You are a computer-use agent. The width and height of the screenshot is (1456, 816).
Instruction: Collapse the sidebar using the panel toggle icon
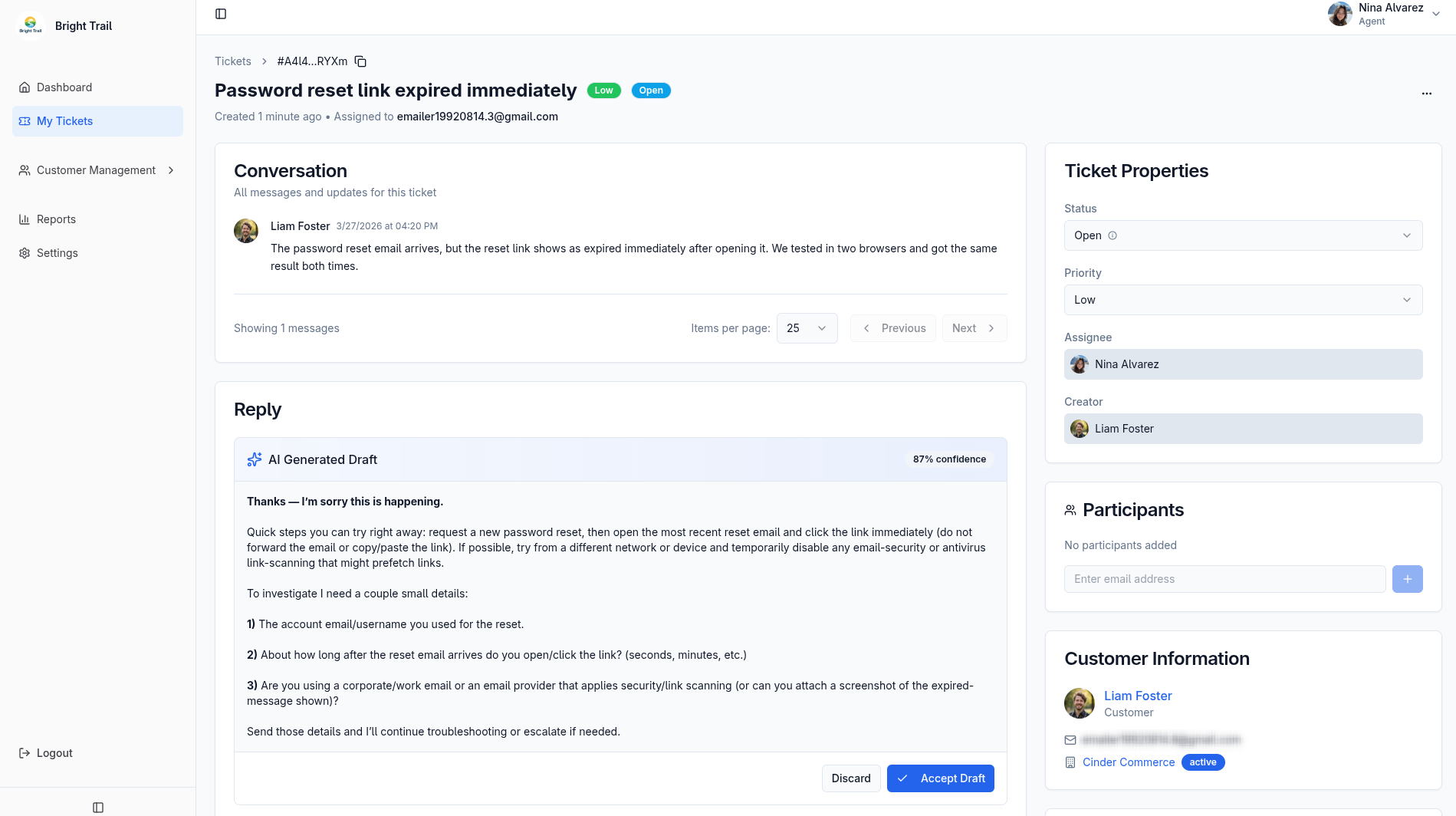221,13
